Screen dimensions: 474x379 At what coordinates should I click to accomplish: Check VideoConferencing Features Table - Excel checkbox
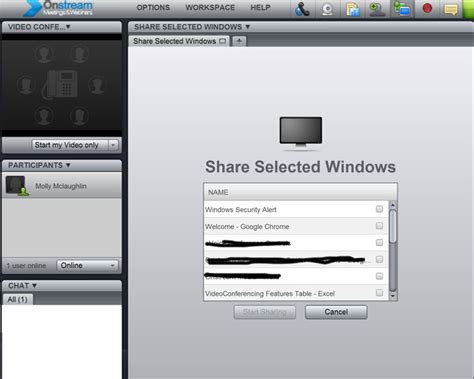379,293
